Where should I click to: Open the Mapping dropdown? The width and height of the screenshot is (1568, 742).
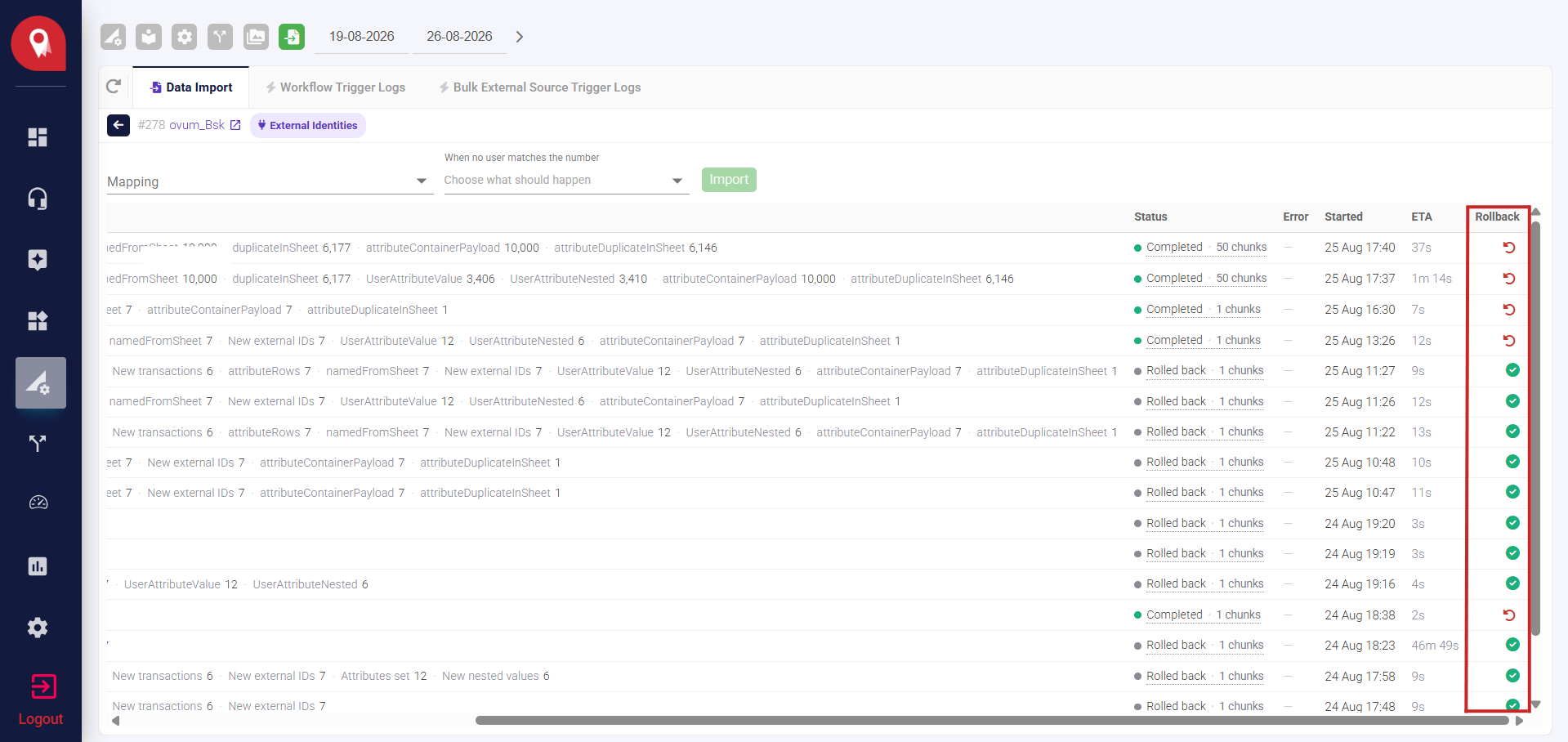tap(270, 181)
